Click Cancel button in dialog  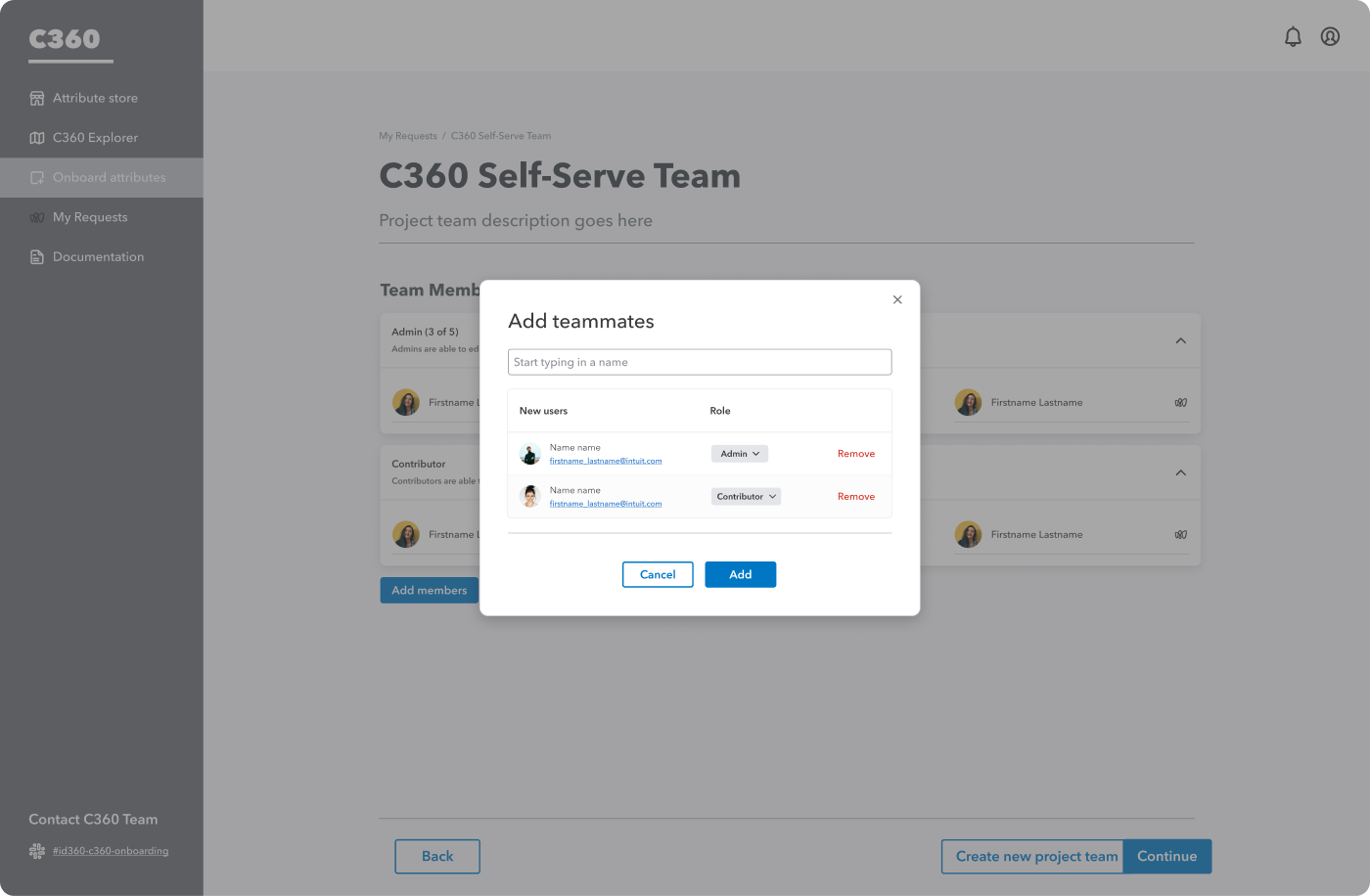point(658,575)
